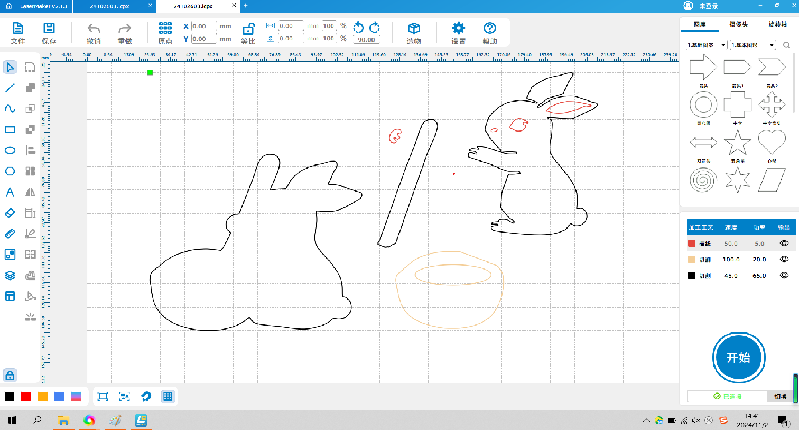The width and height of the screenshot is (799, 430).
Task: Pick the rectangle drawing tool
Action: click(x=10, y=129)
